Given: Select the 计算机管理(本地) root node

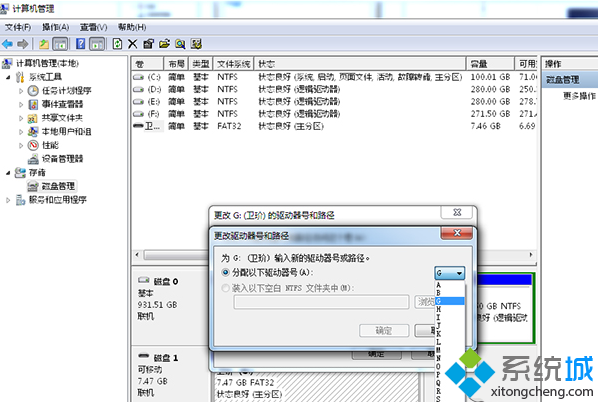Looking at the screenshot, I should point(47,63).
